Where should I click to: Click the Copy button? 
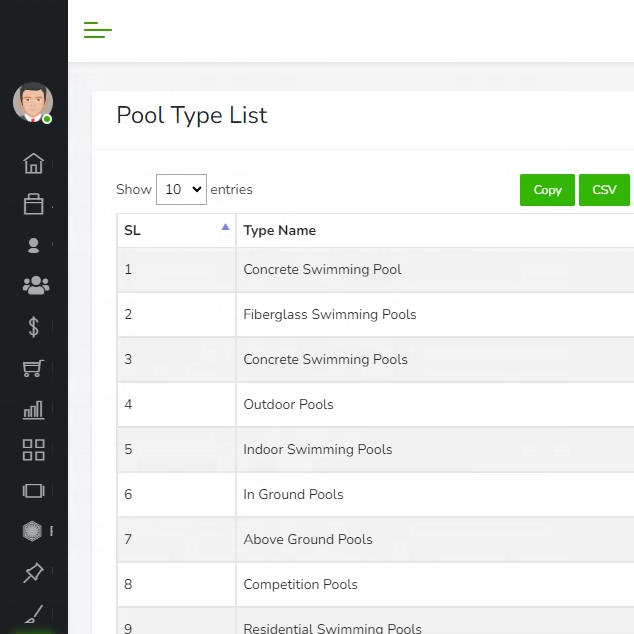(547, 190)
